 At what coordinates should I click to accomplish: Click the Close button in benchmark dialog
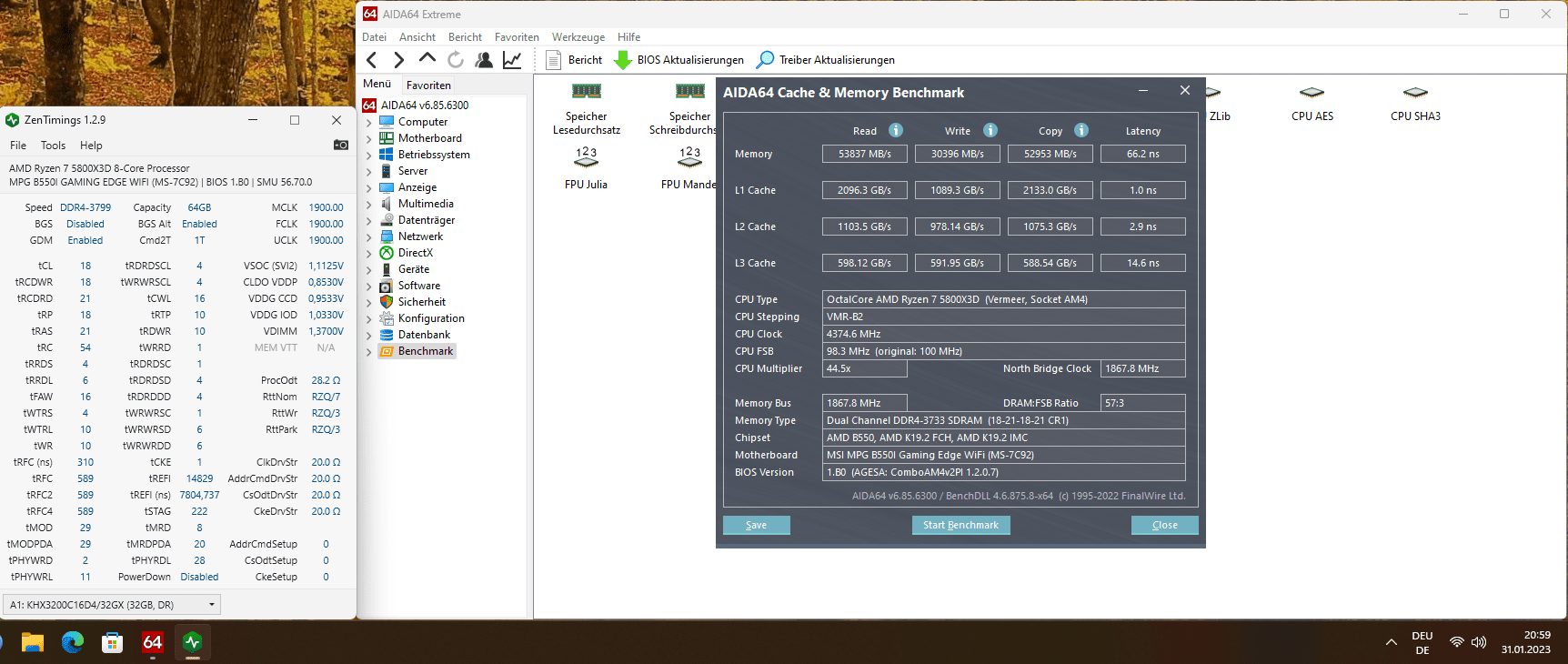click(1164, 525)
